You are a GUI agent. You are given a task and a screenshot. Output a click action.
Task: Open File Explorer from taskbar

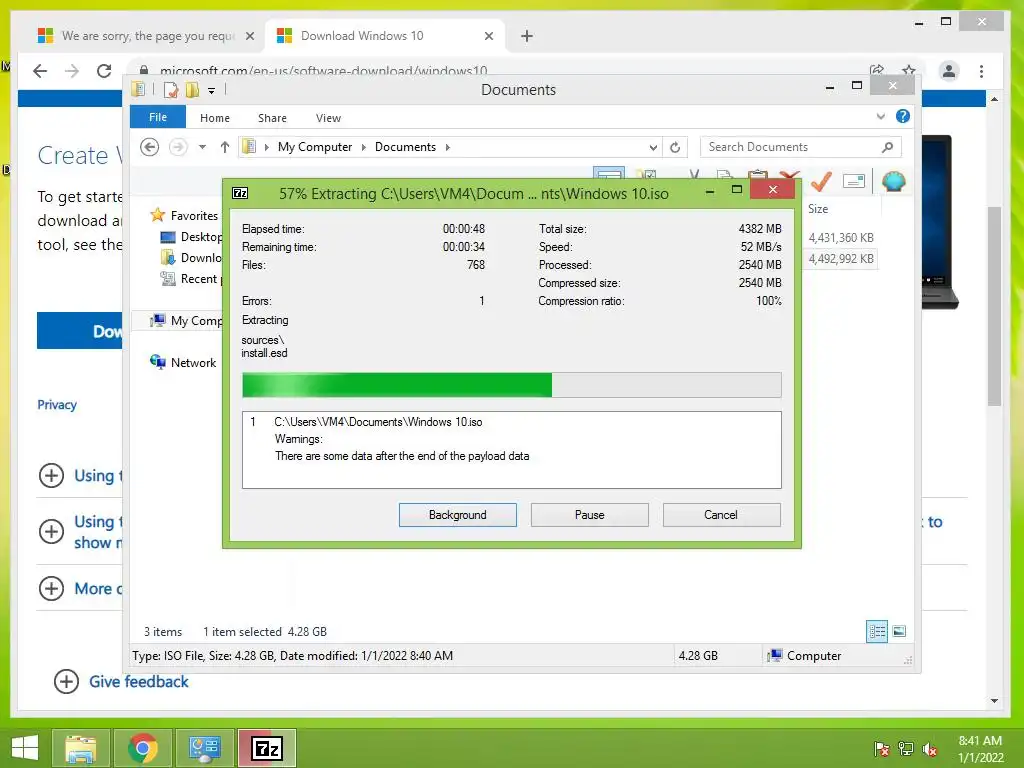coord(80,748)
